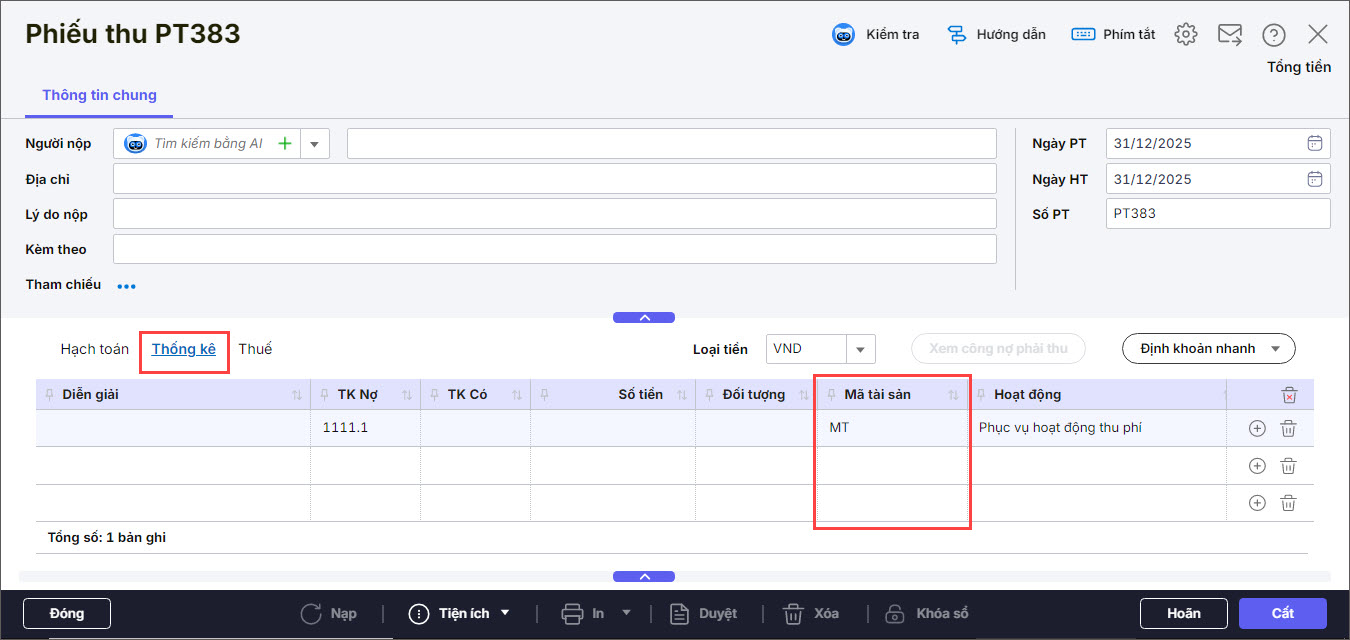1350x640 pixels.
Task: Delete first row using trash icon
Action: click(x=1289, y=428)
